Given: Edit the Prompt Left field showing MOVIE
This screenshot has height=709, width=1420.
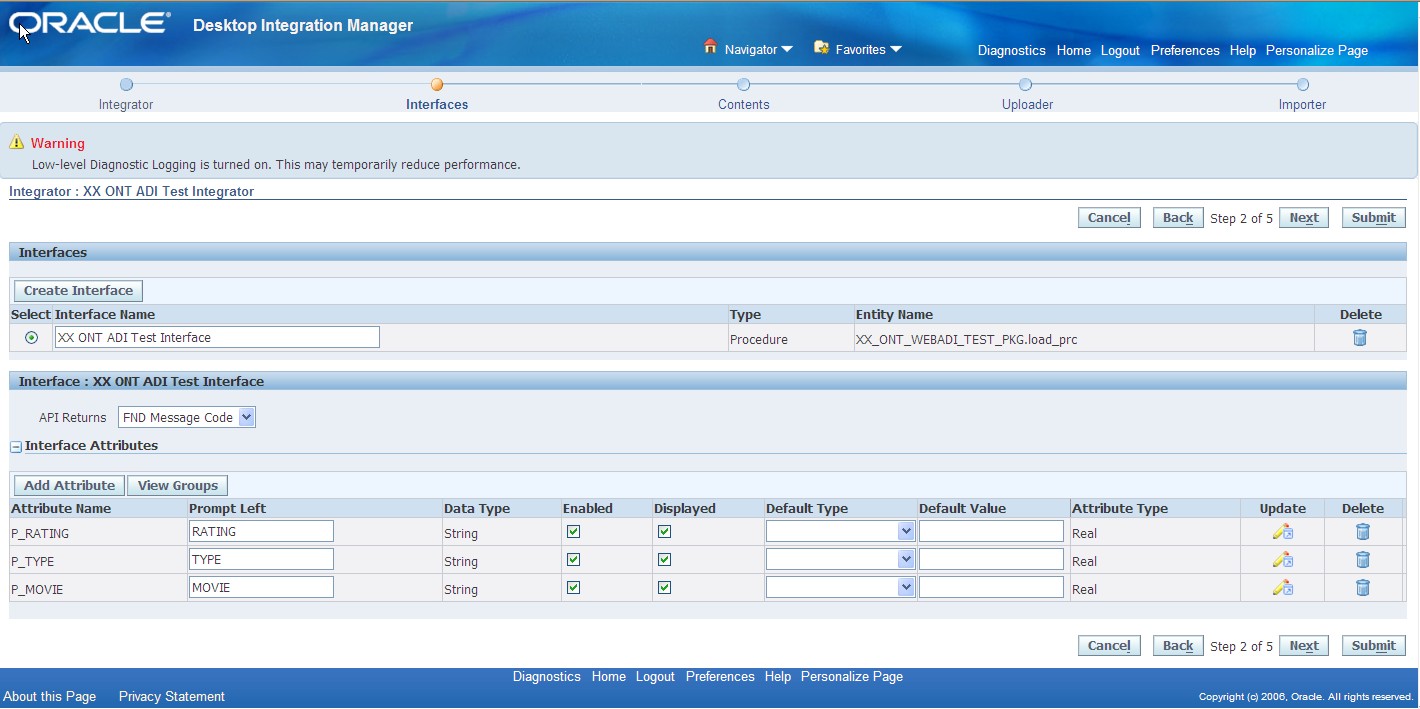Looking at the screenshot, I should click(x=261, y=586).
